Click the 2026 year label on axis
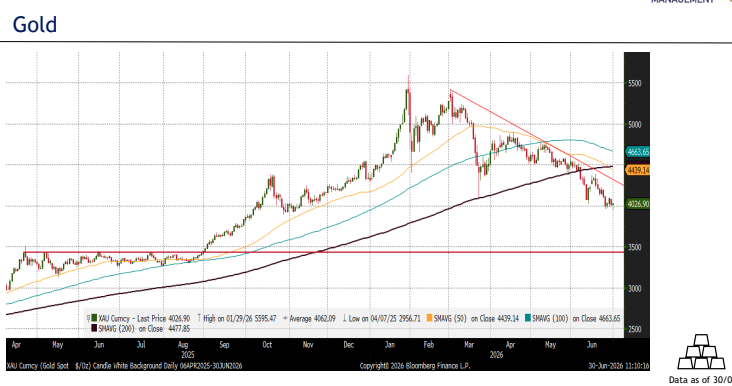732x386 pixels. [496, 355]
